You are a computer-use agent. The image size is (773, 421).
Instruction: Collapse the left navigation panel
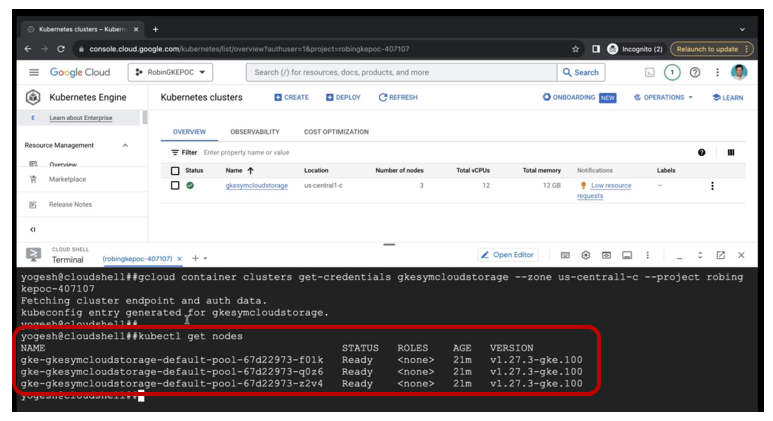33,230
